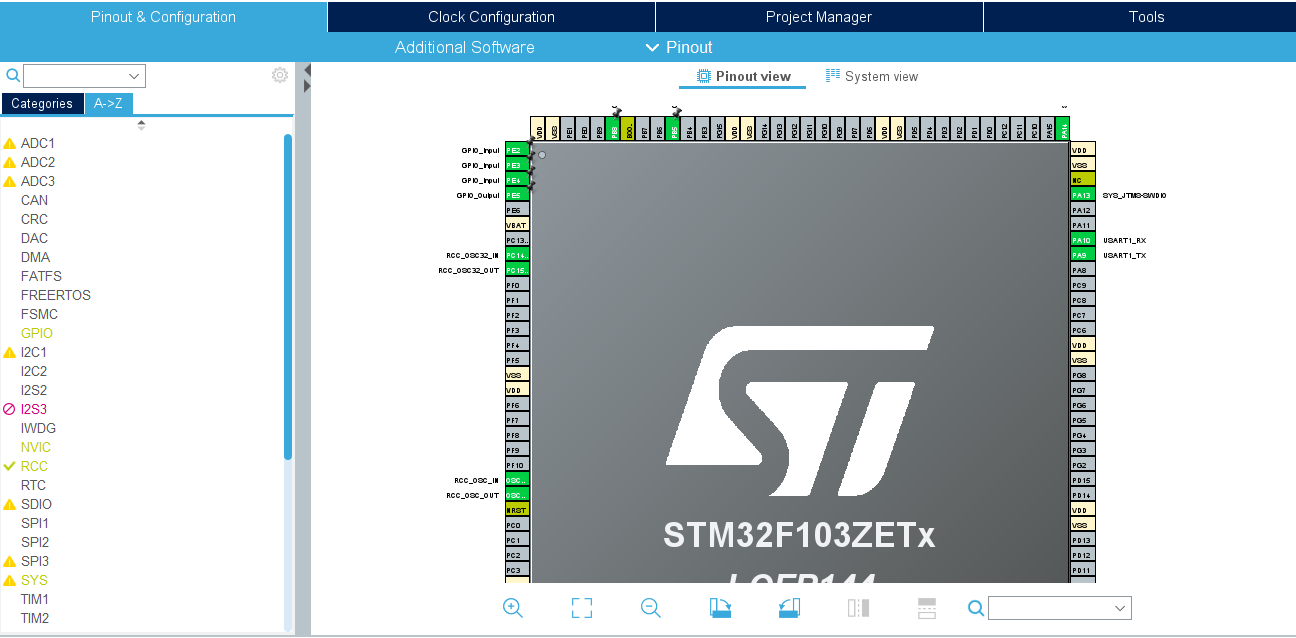This screenshot has height=638, width=1296.
Task: Click the blue chip icon on Pinout view
Action: pos(702,76)
